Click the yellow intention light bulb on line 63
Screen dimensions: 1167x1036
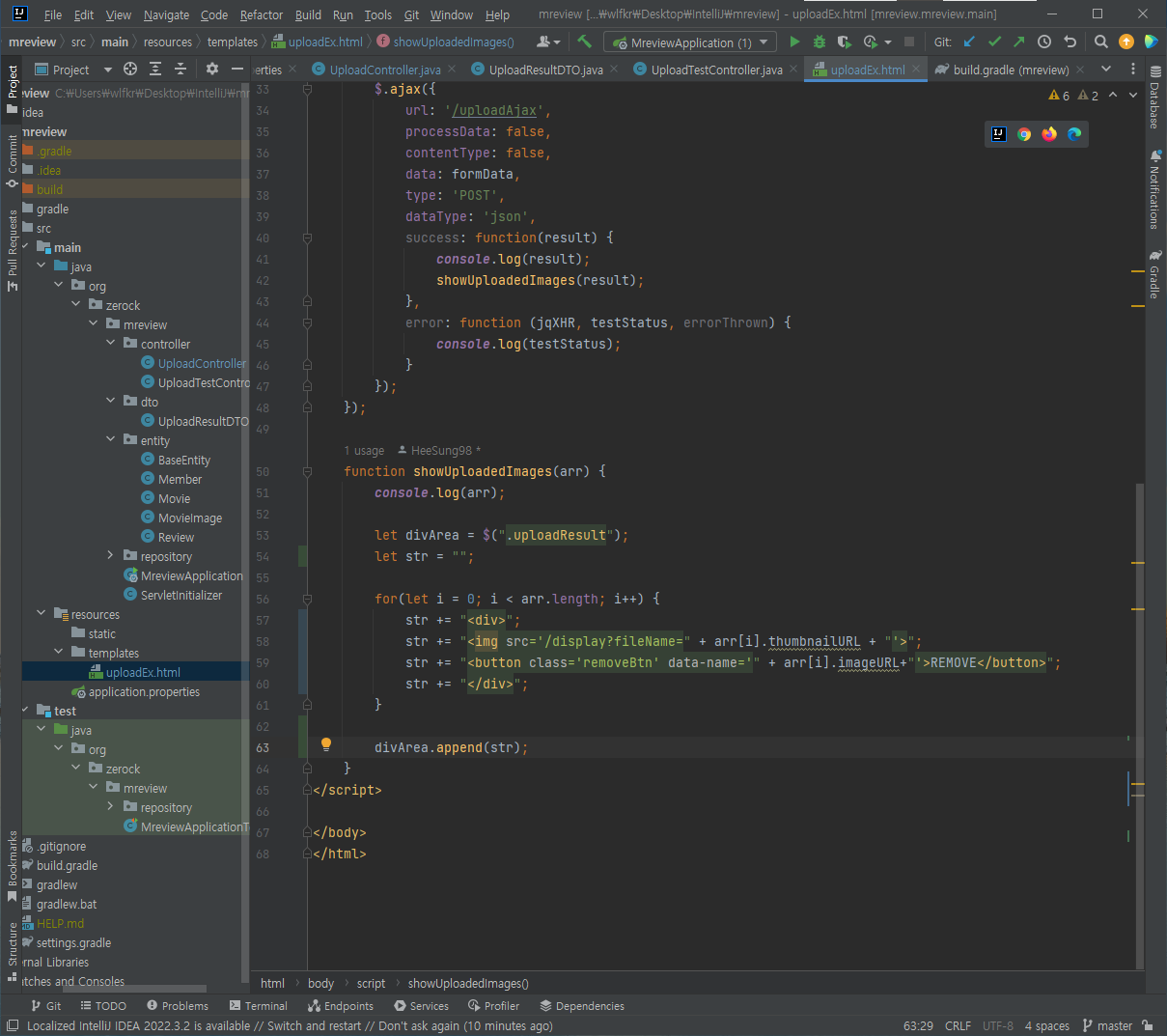tap(326, 744)
